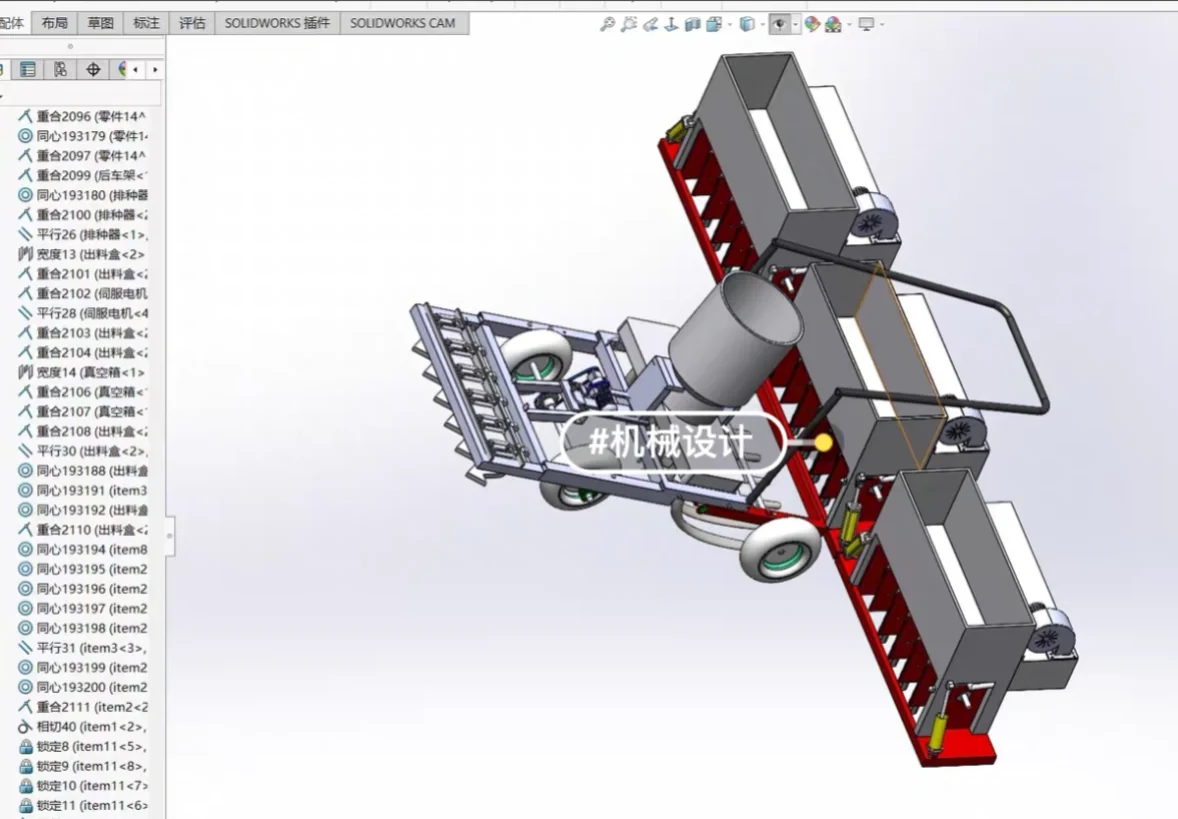The width and height of the screenshot is (1178, 819).
Task: Click the 同心 icon beside 同心193200
Action: coord(25,688)
